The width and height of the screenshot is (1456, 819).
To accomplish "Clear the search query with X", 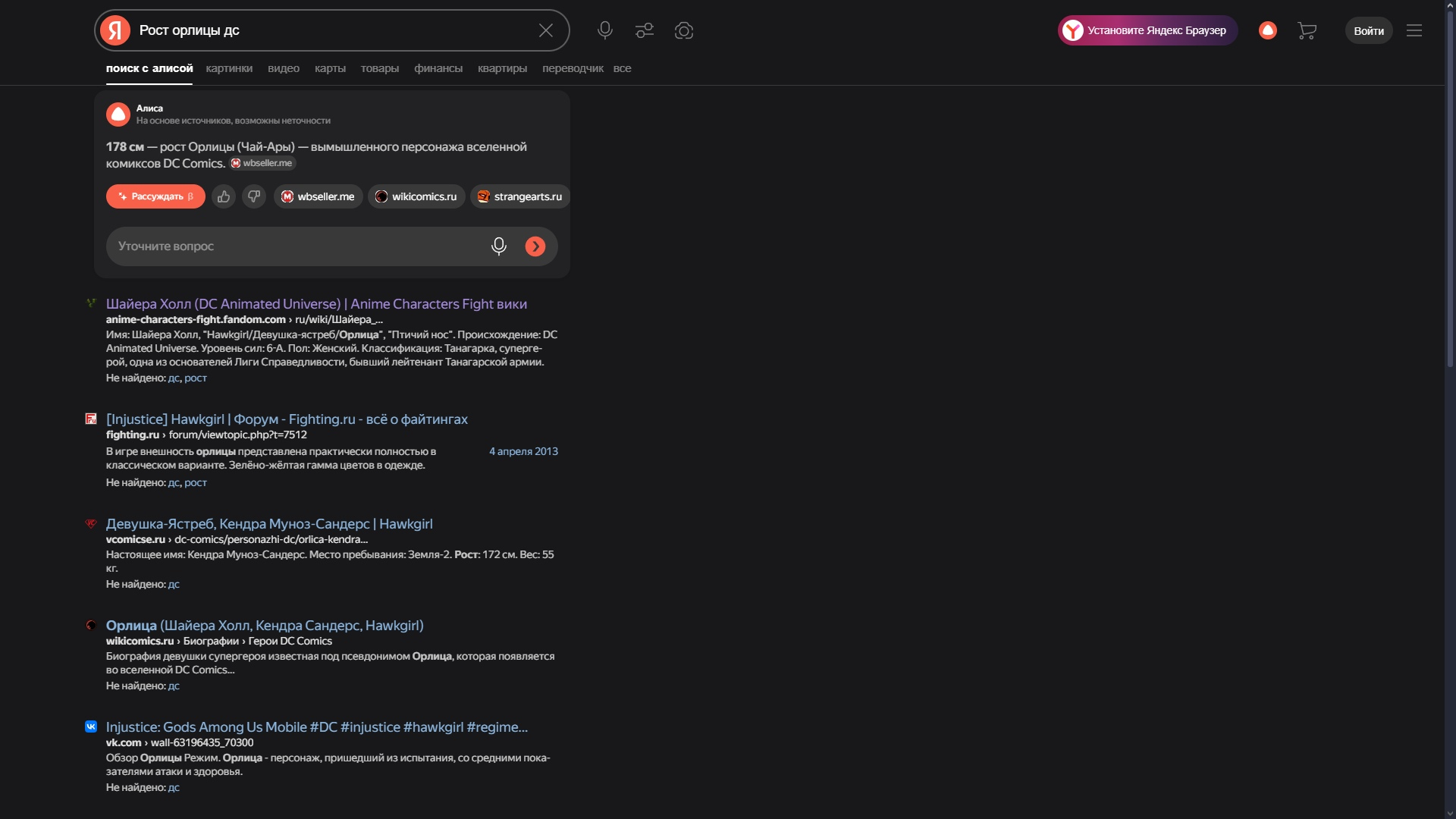I will coord(546,30).
